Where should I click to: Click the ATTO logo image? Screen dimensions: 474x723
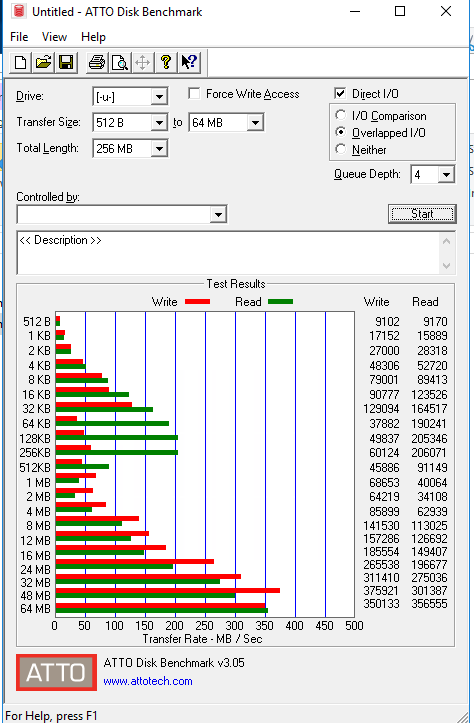[x=56, y=672]
